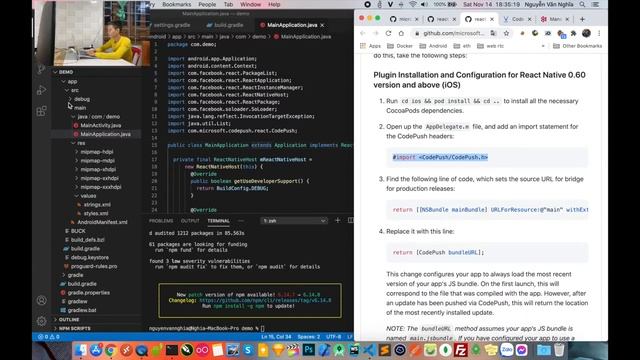Click the volume icon in the menu bar
Viewport: 640px width, 360px height.
click(x=424, y=4)
